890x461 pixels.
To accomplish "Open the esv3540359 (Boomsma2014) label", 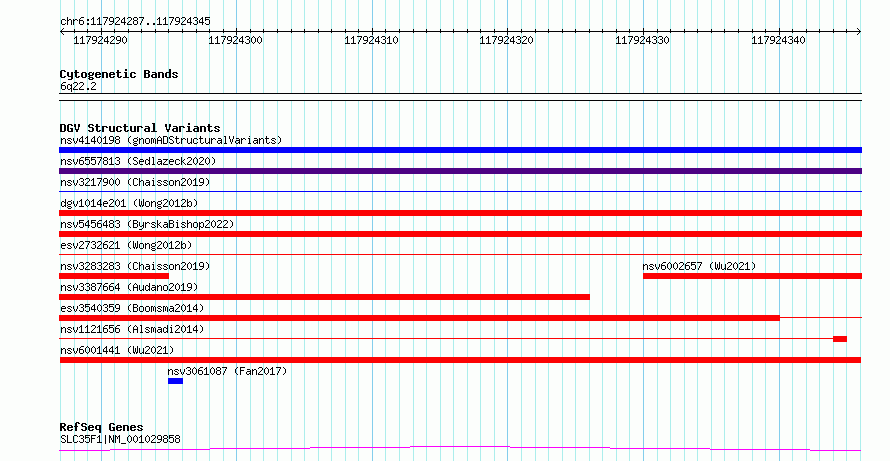I will [132, 308].
